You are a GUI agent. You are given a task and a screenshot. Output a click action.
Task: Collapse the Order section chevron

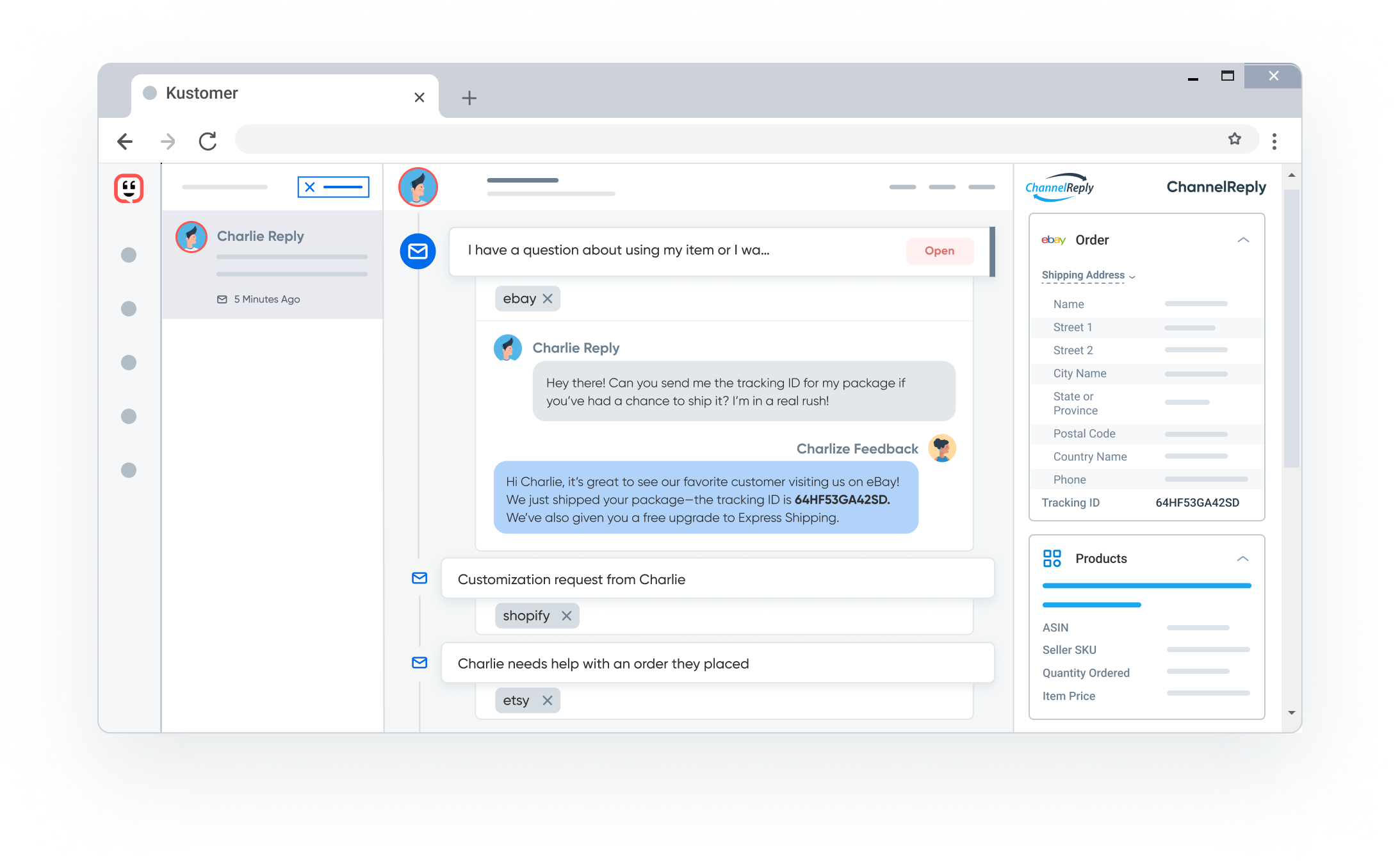(x=1244, y=240)
